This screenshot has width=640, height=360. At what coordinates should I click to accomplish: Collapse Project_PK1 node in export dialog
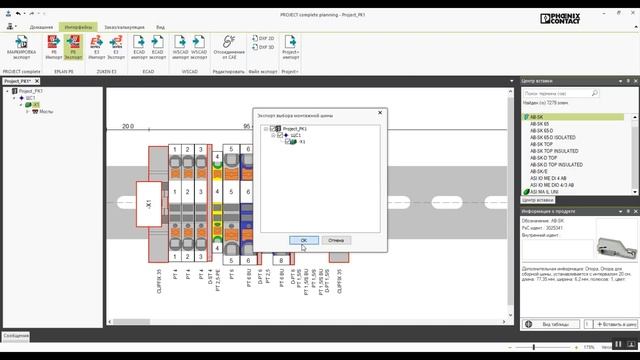coord(266,129)
